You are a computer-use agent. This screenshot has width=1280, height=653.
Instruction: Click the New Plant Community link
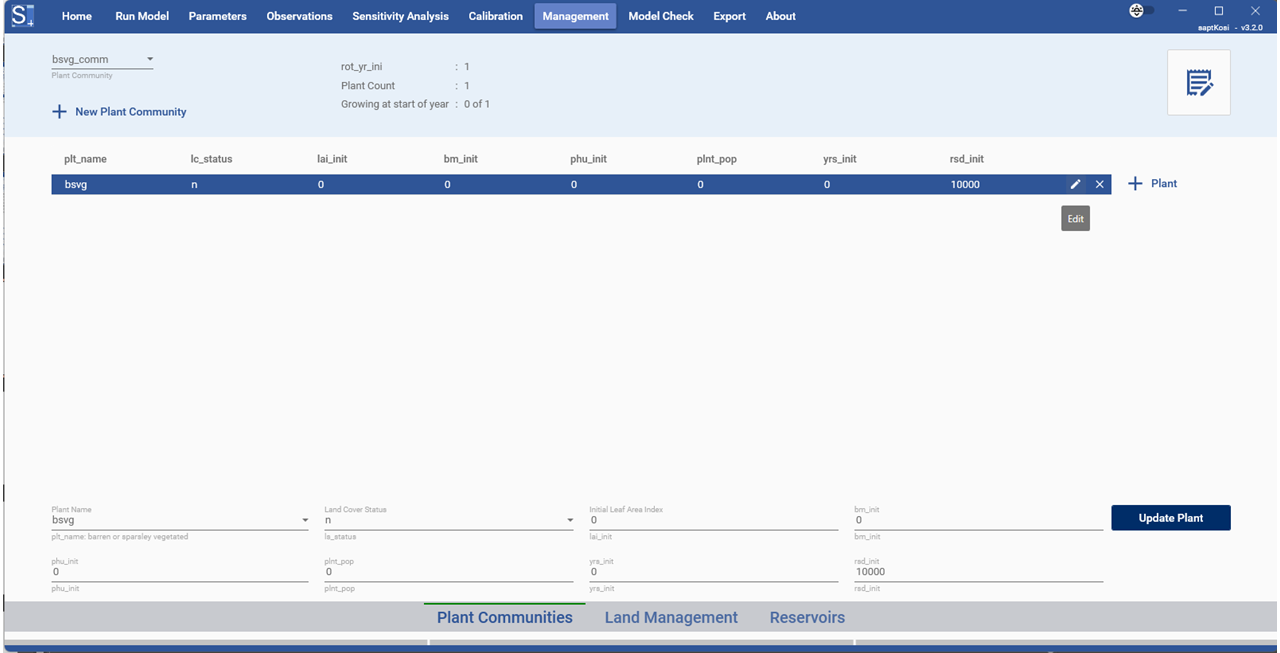(129, 111)
